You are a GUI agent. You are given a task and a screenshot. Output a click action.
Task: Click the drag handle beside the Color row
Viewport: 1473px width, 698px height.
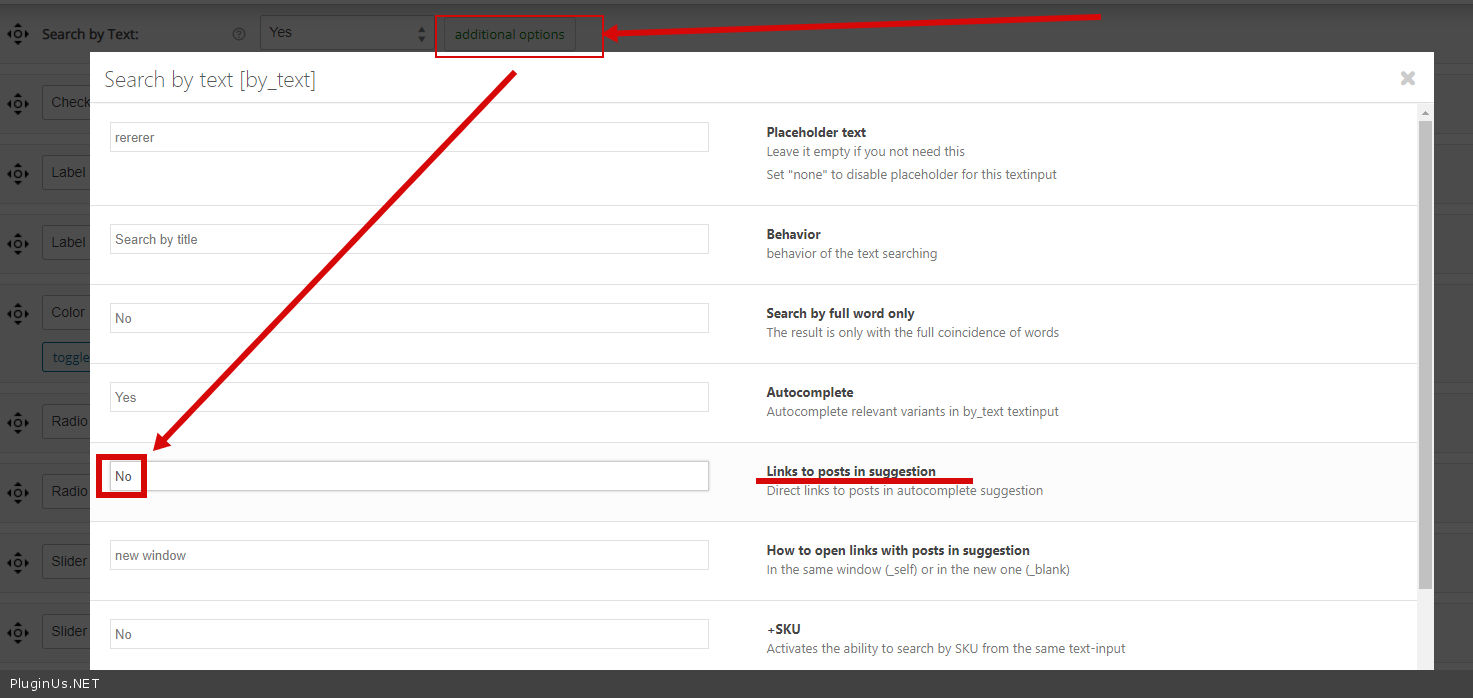[x=19, y=313]
